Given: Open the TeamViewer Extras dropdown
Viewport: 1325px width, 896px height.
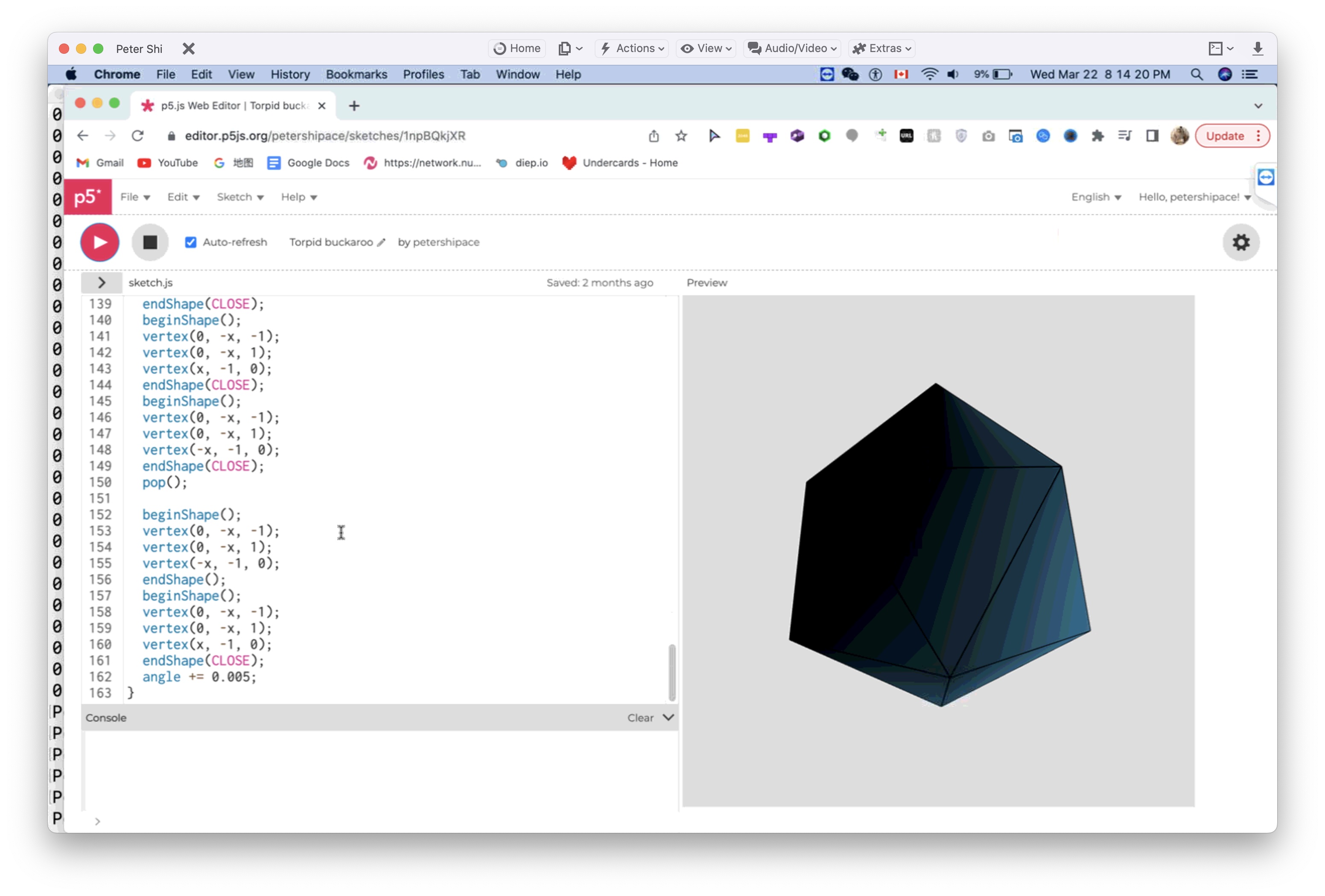Looking at the screenshot, I should 882,49.
